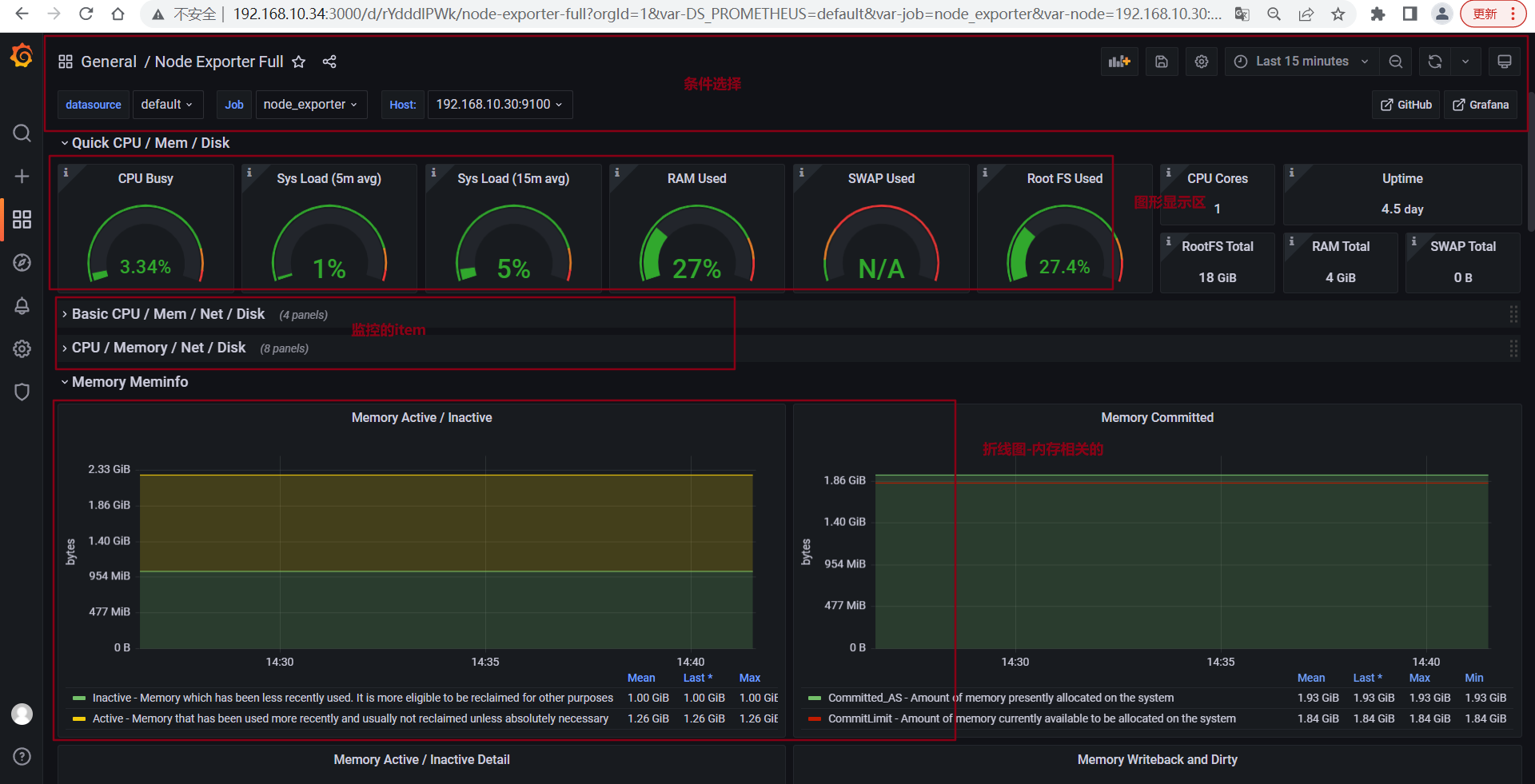Sort Memory Active legend by Mean
Screen dimensions: 1535x784
click(641, 678)
